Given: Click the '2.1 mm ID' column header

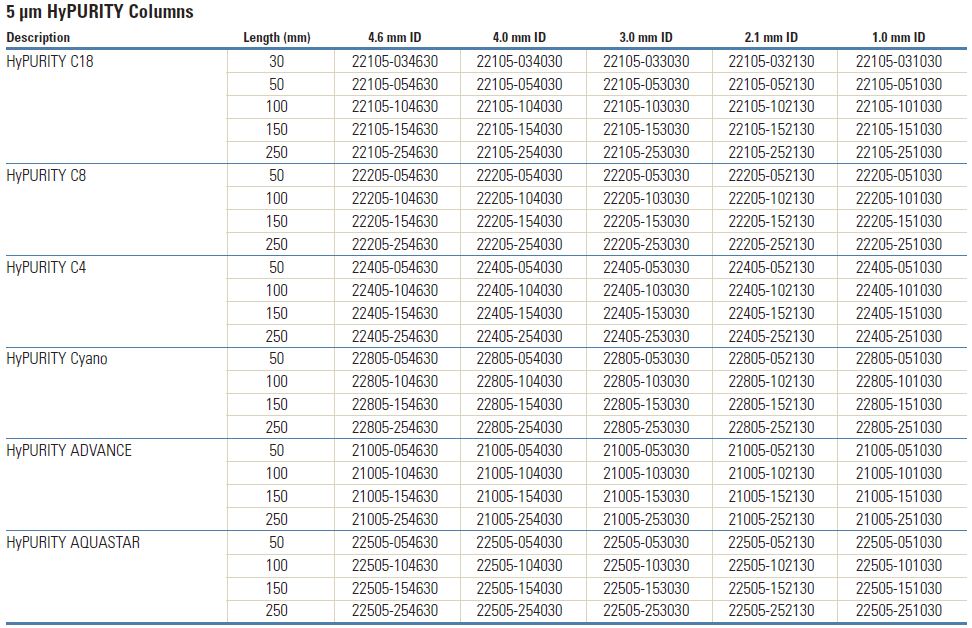Looking at the screenshot, I should point(771,37).
